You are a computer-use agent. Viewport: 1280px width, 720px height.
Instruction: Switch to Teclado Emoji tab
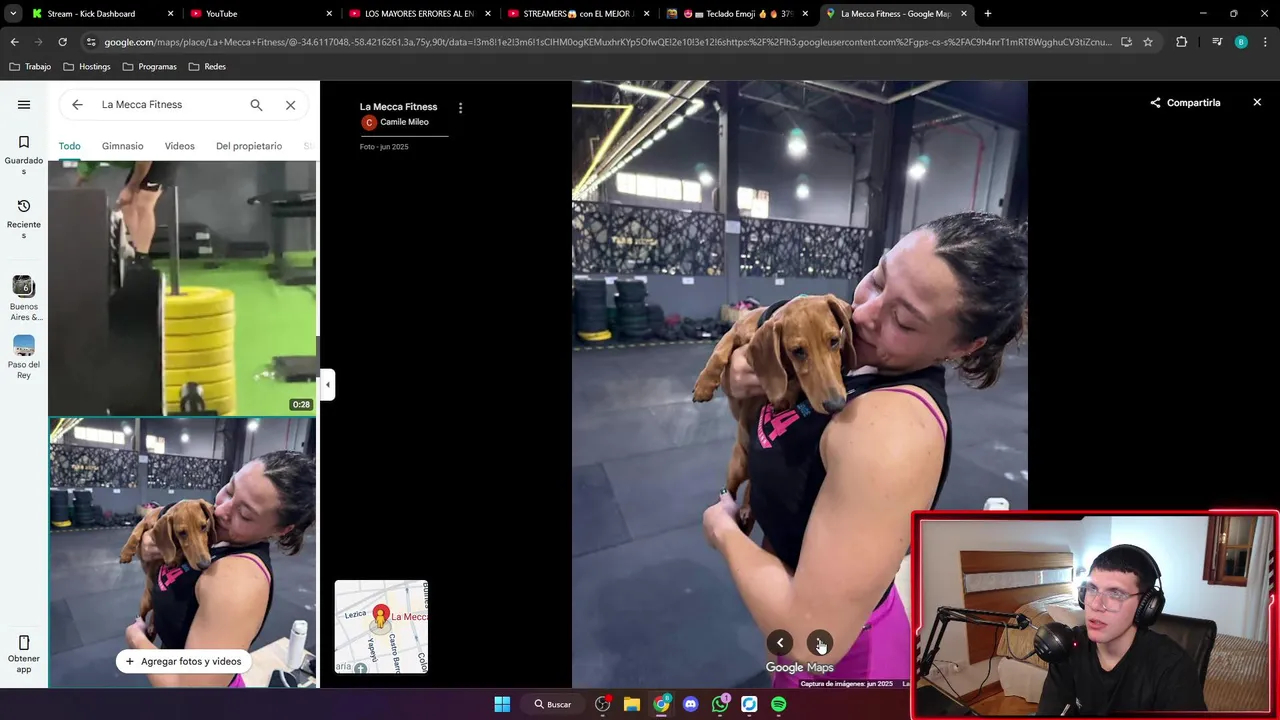pyautogui.click(x=736, y=14)
